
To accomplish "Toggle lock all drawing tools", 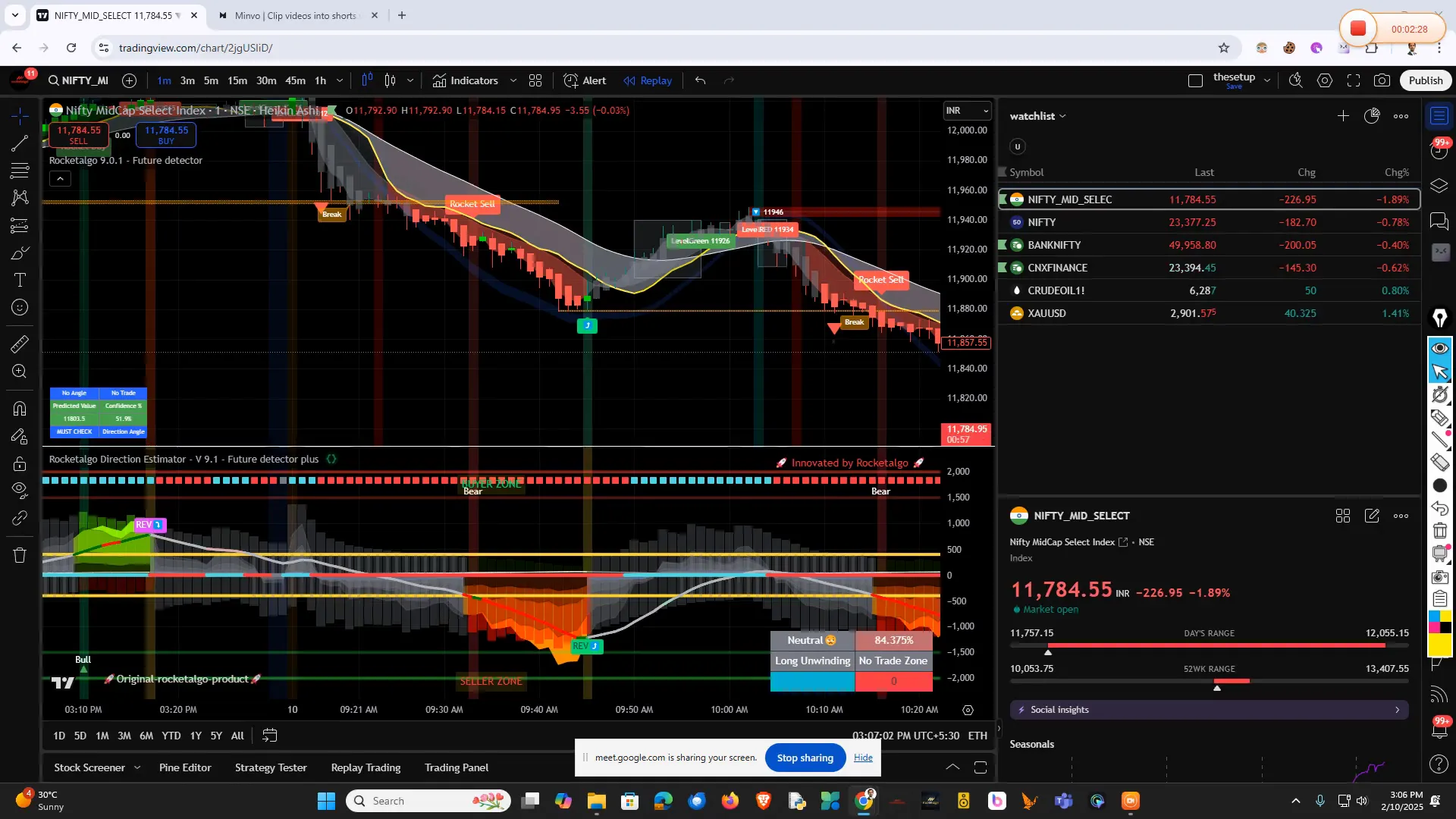I will click(x=20, y=463).
